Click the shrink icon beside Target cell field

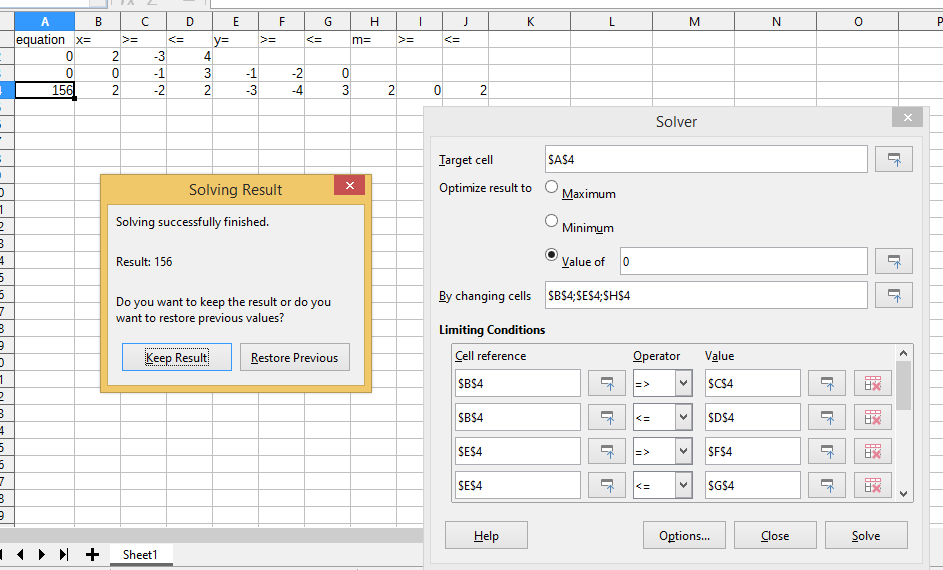pos(893,159)
